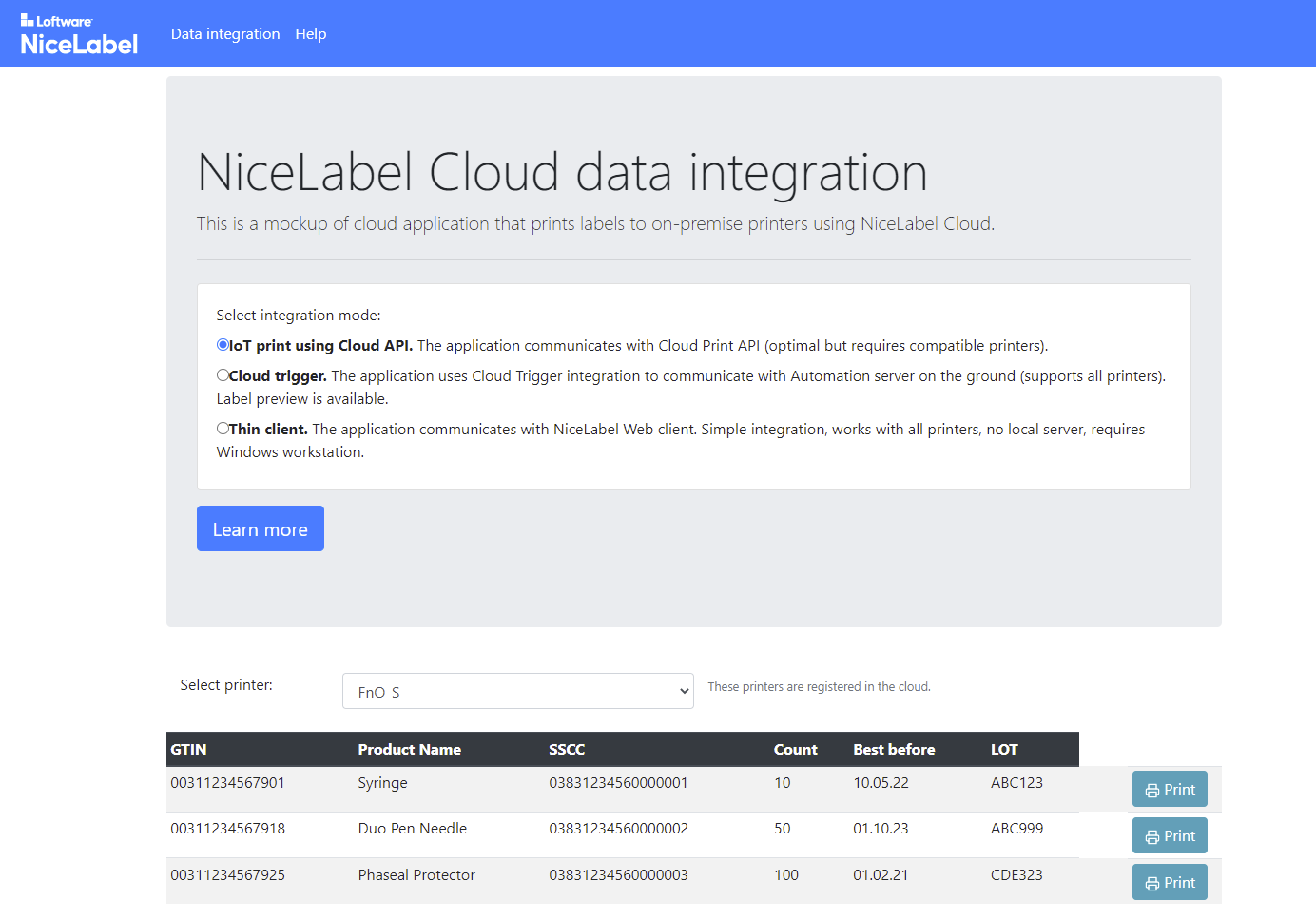The image size is (1316, 919).
Task: Click the Product Name column header
Action: coord(409,750)
